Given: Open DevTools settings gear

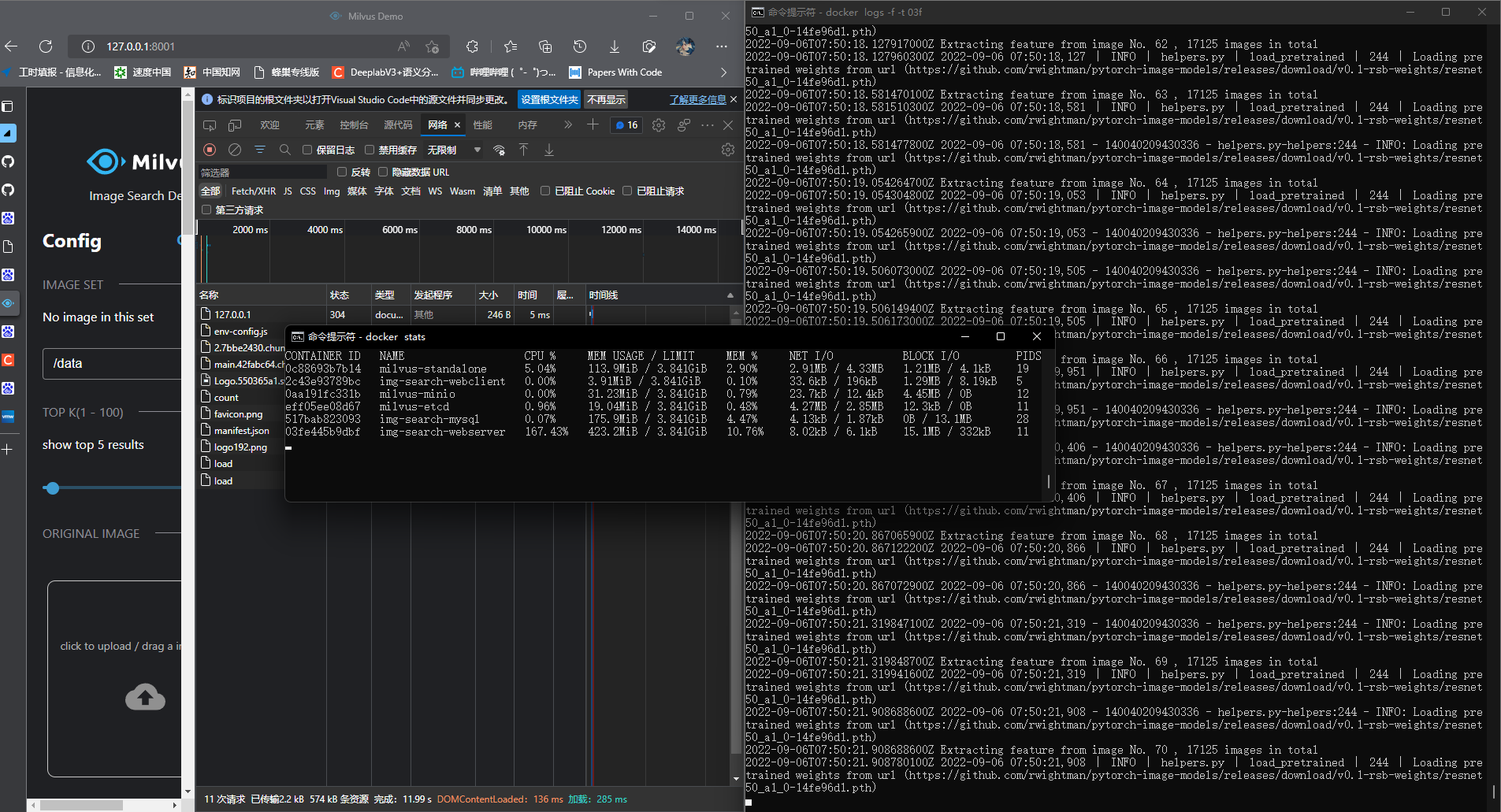Looking at the screenshot, I should coord(728,150).
